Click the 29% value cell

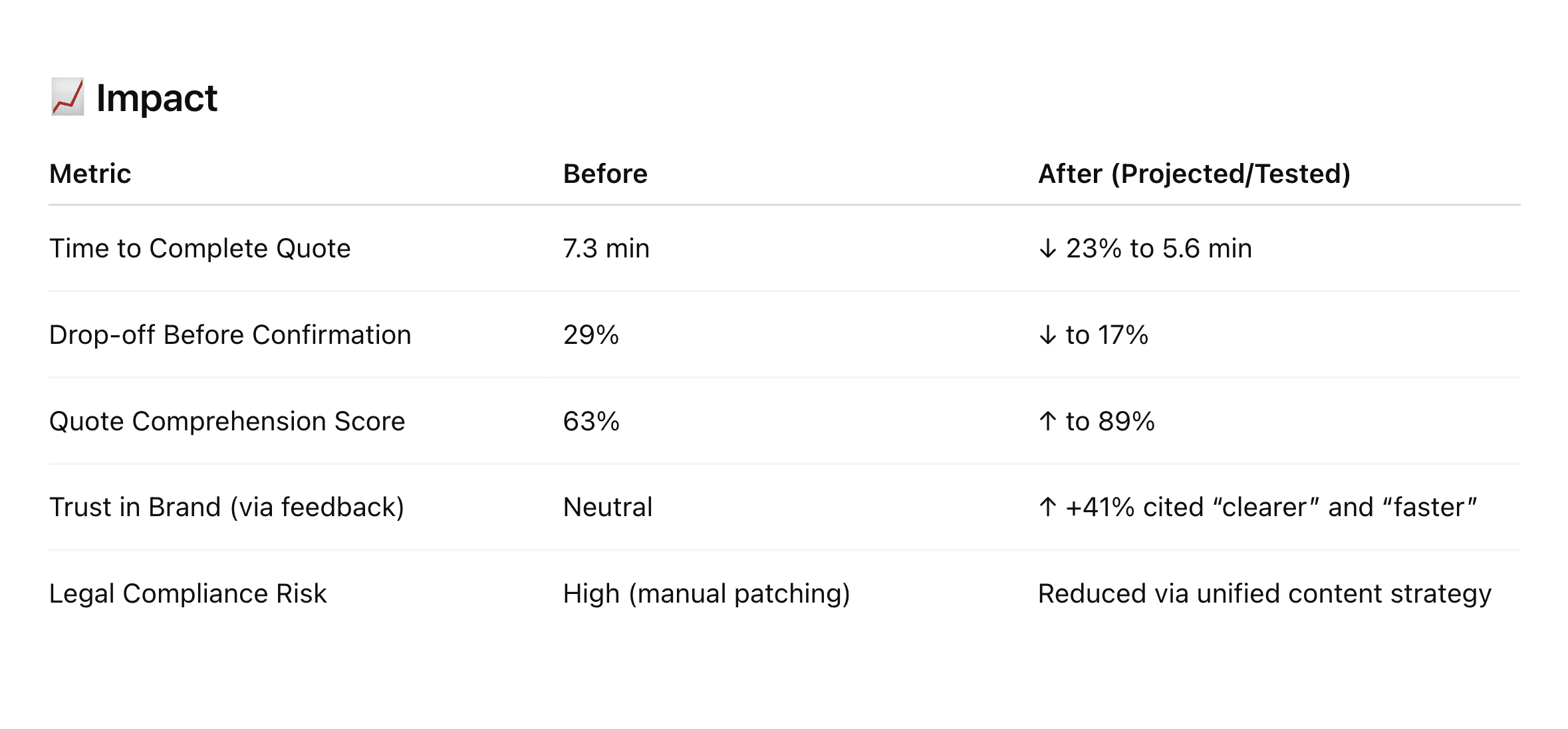(x=591, y=335)
